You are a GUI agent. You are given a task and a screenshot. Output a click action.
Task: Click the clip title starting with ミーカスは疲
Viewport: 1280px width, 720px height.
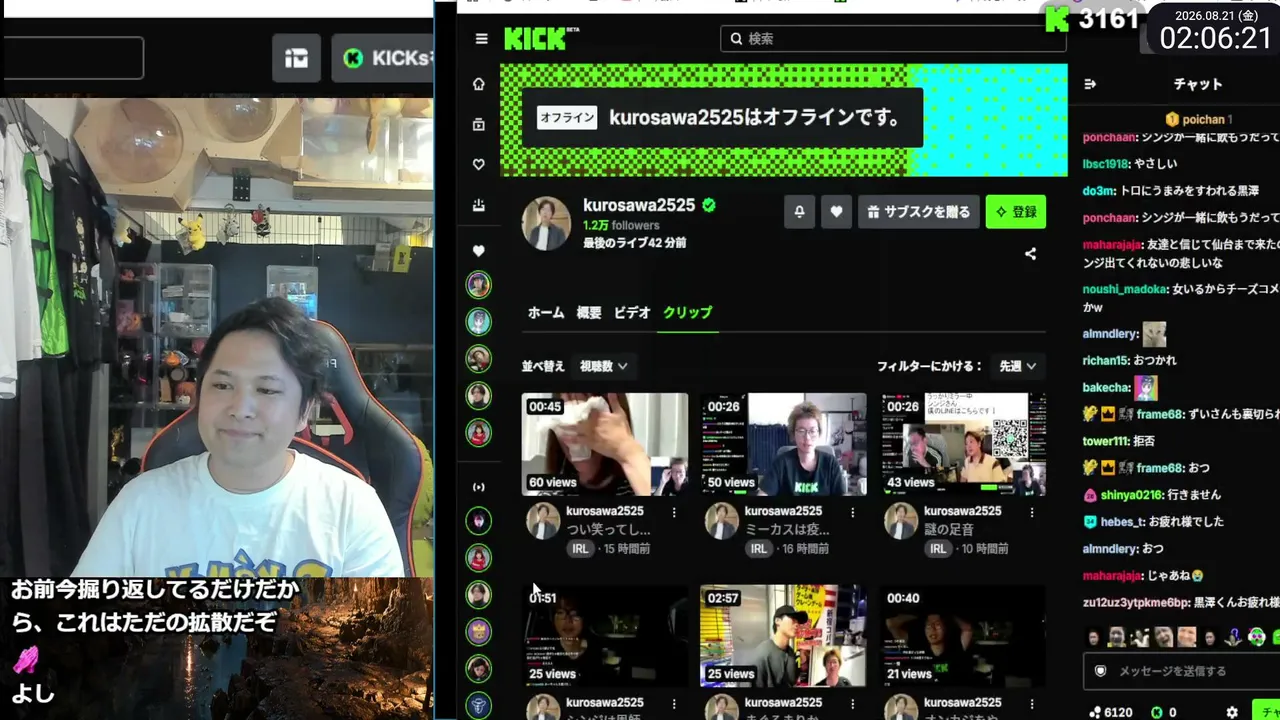point(787,530)
